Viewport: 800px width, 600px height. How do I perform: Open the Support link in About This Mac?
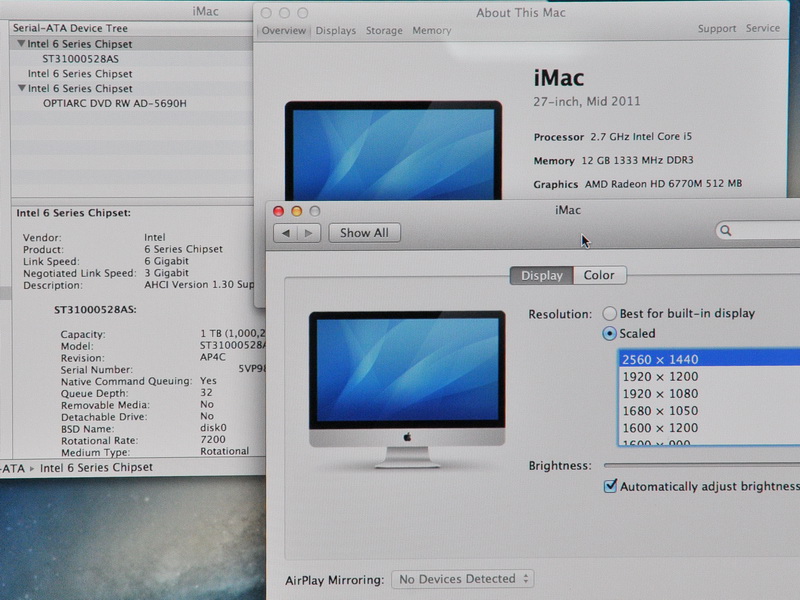click(x=717, y=29)
